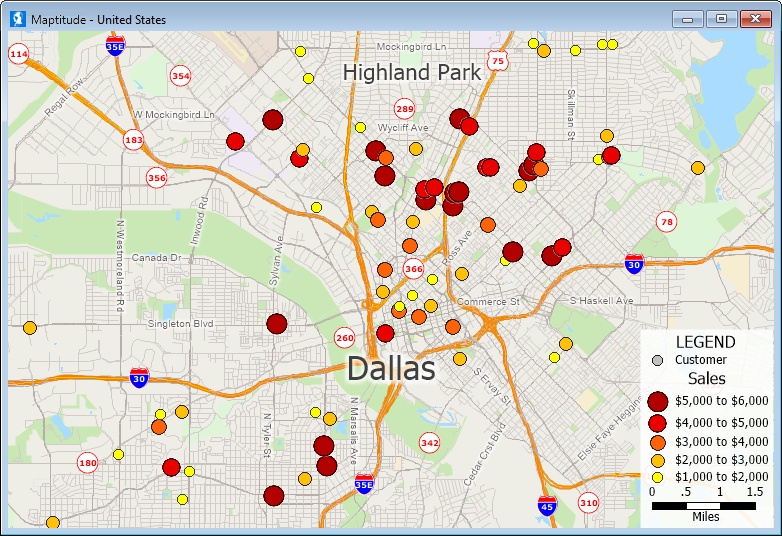782x536 pixels.
Task: Click the route 75 shield by Highland Park
Action: click(498, 62)
